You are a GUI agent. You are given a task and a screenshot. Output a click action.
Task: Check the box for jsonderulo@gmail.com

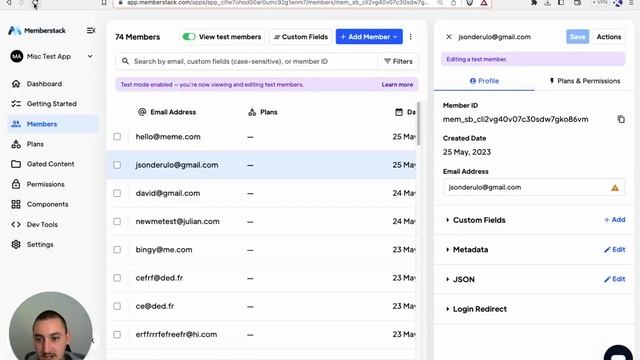[x=117, y=165]
